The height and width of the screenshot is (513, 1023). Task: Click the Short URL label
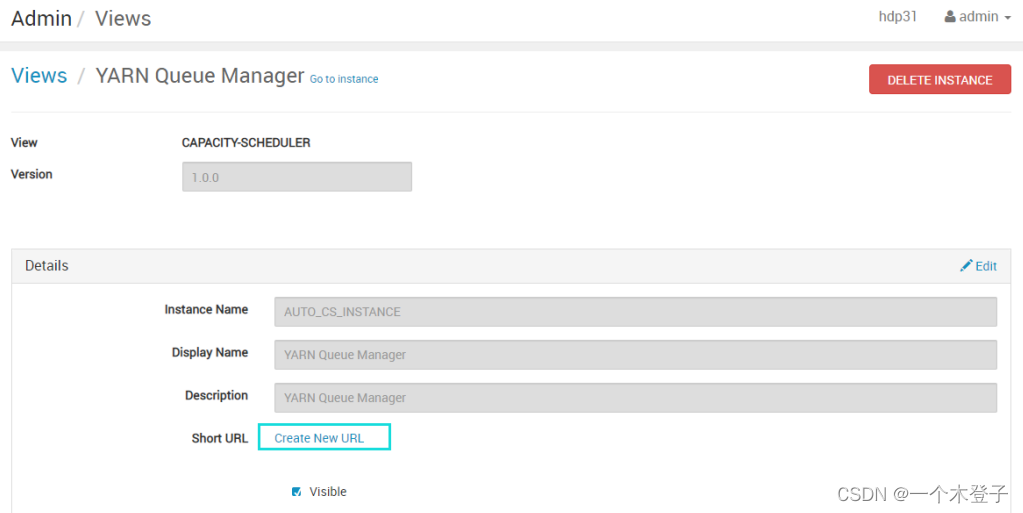pyautogui.click(x=220, y=438)
